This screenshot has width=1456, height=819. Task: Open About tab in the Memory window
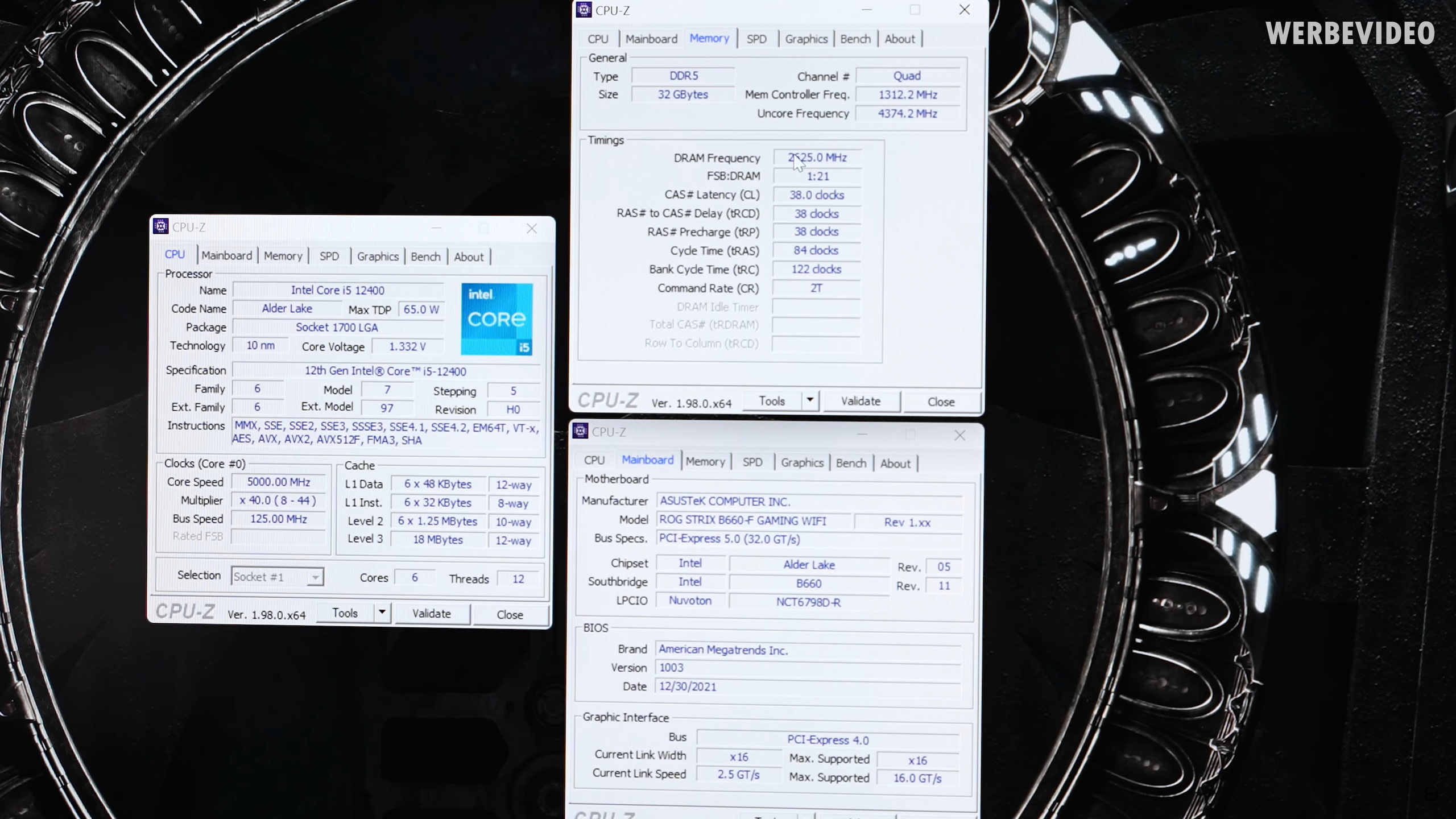[x=900, y=39]
